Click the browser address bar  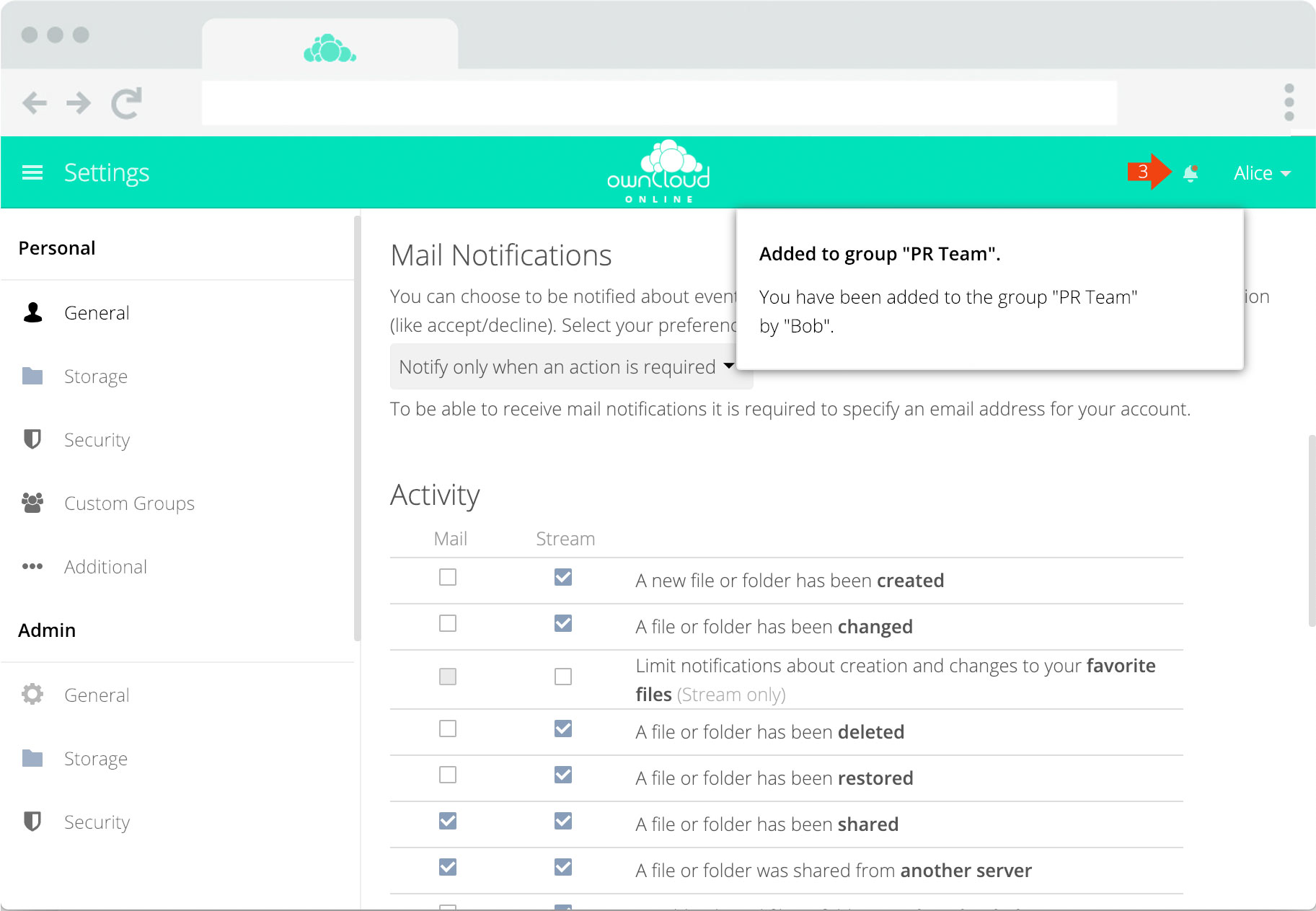pos(658,103)
